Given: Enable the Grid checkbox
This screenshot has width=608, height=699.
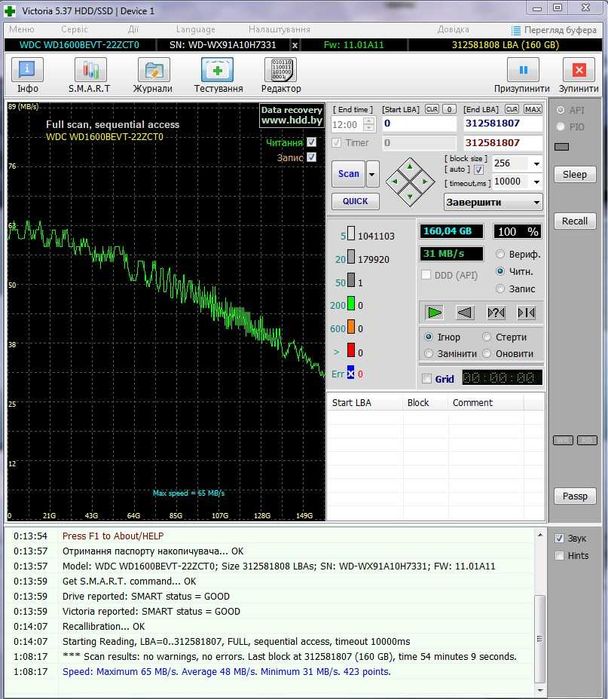Looking at the screenshot, I should point(428,379).
